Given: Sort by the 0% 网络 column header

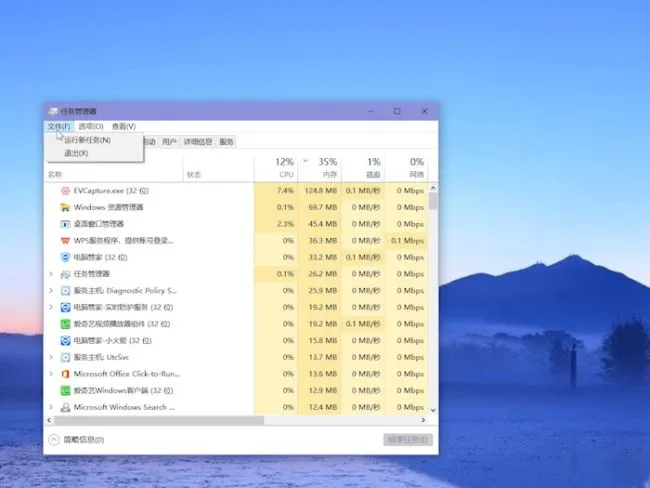Looking at the screenshot, I should pos(406,168).
